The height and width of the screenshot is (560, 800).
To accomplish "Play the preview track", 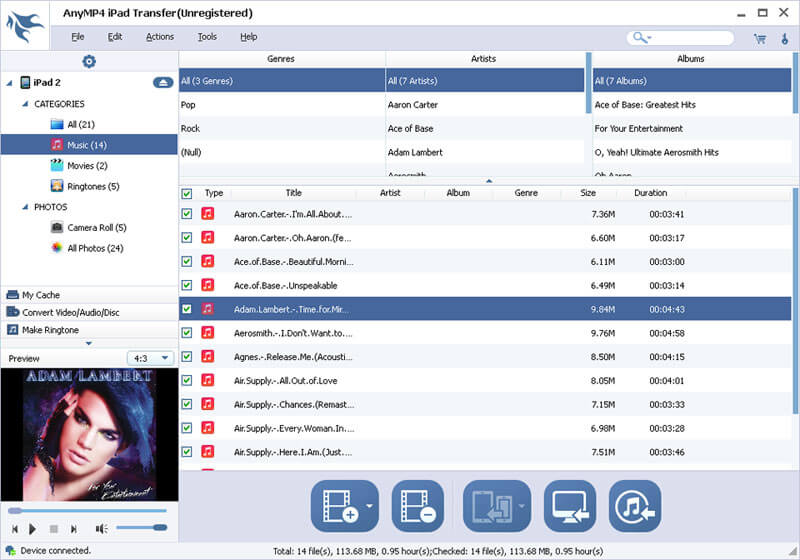I will pyautogui.click(x=32, y=529).
